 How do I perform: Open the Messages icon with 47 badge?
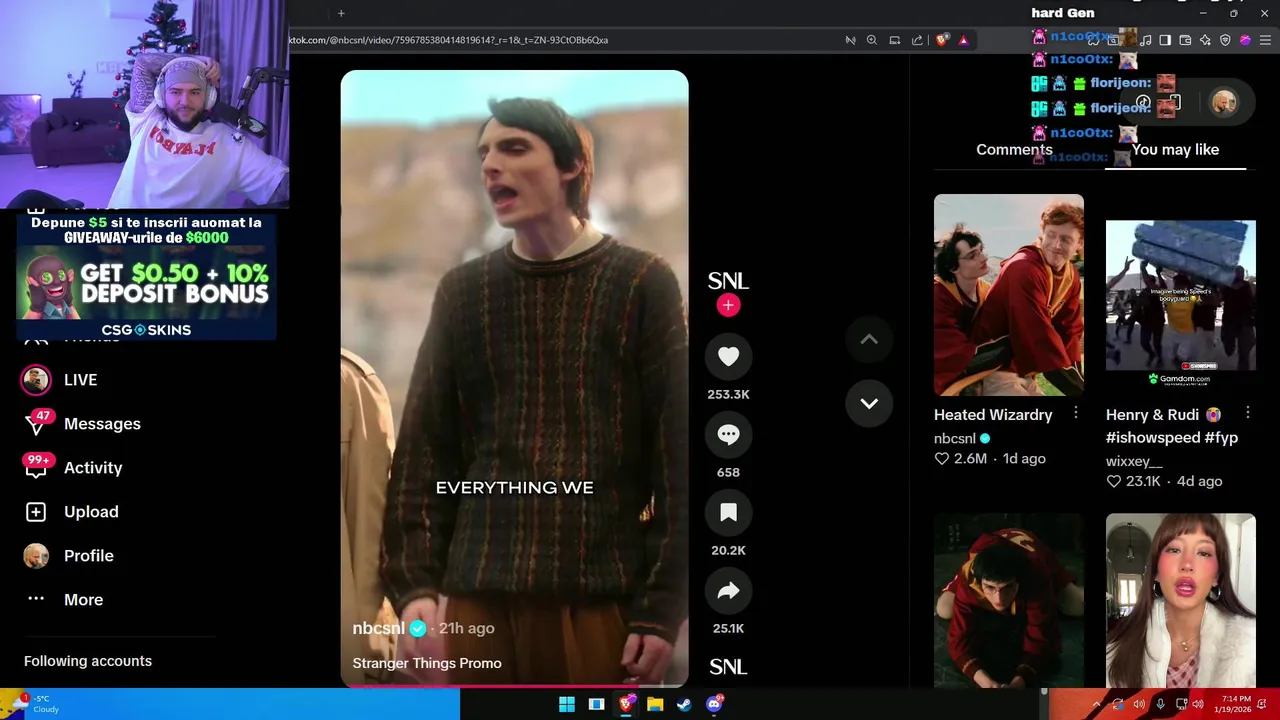point(36,424)
